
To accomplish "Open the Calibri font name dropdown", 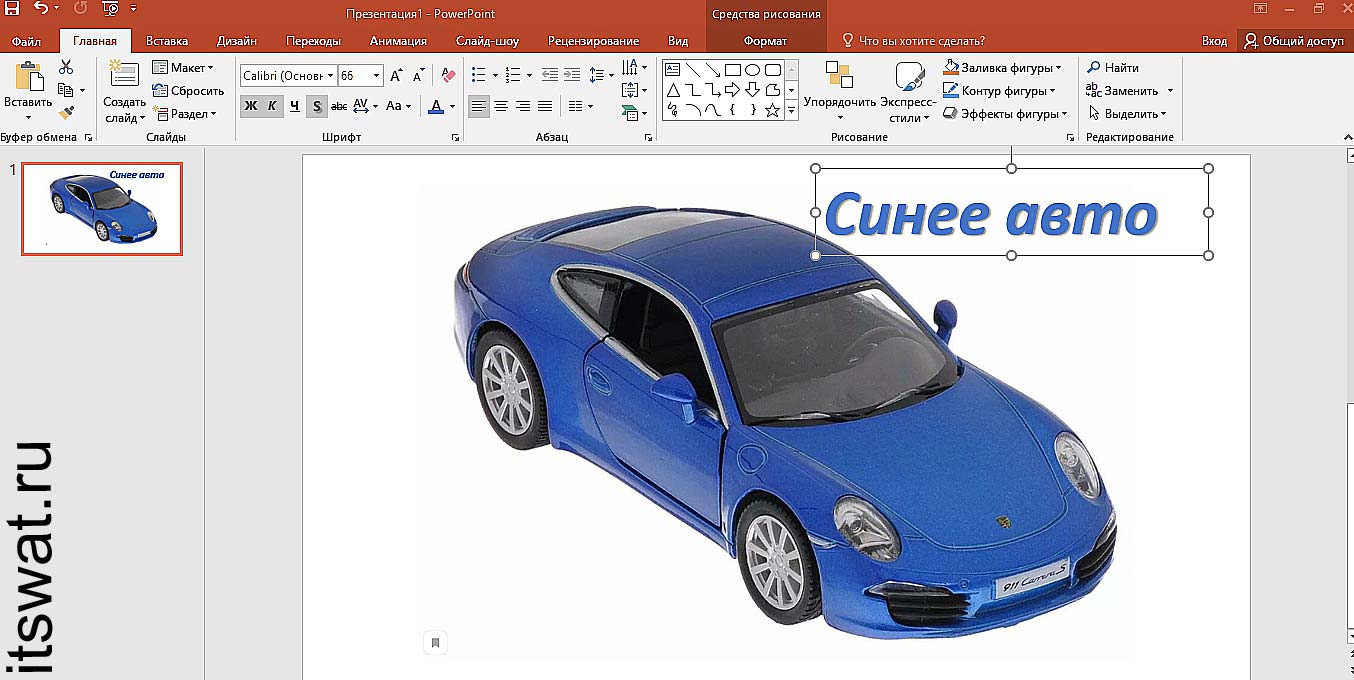I will point(287,76).
